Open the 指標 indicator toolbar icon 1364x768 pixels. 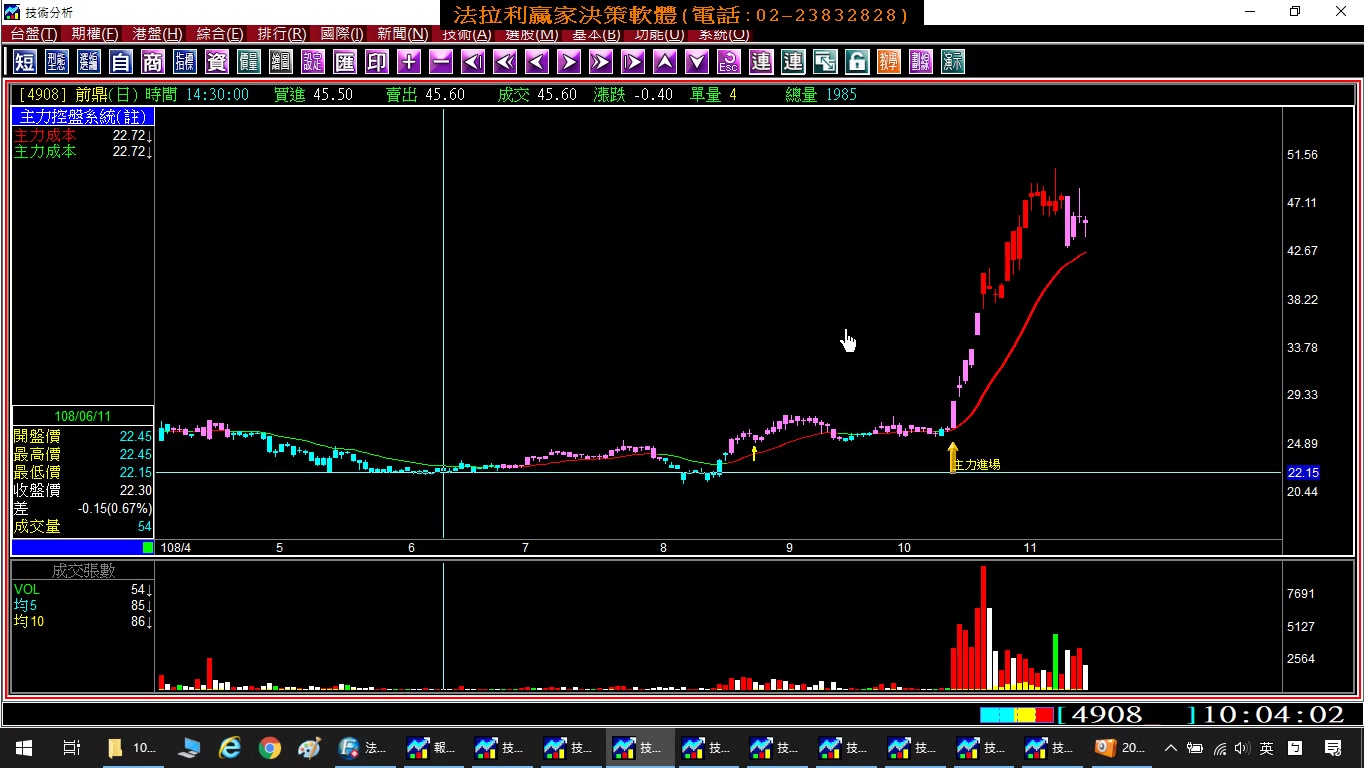(185, 62)
